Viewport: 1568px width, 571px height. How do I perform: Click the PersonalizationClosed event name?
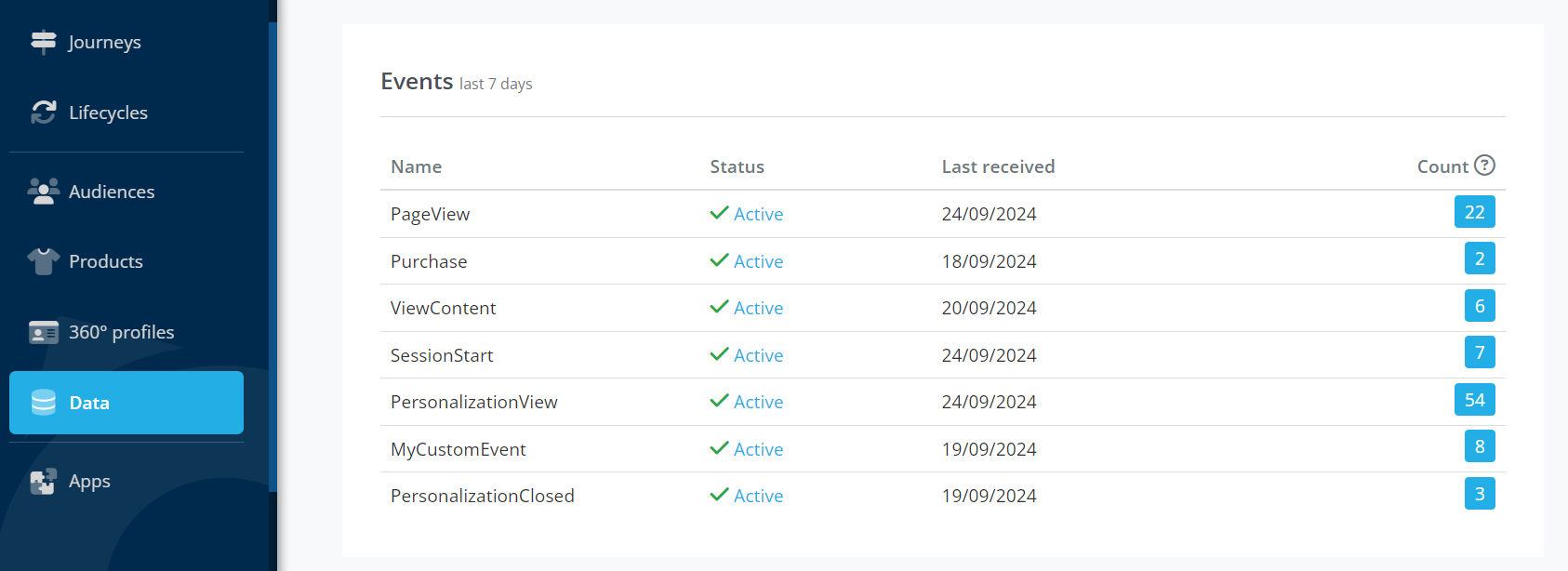(x=483, y=496)
